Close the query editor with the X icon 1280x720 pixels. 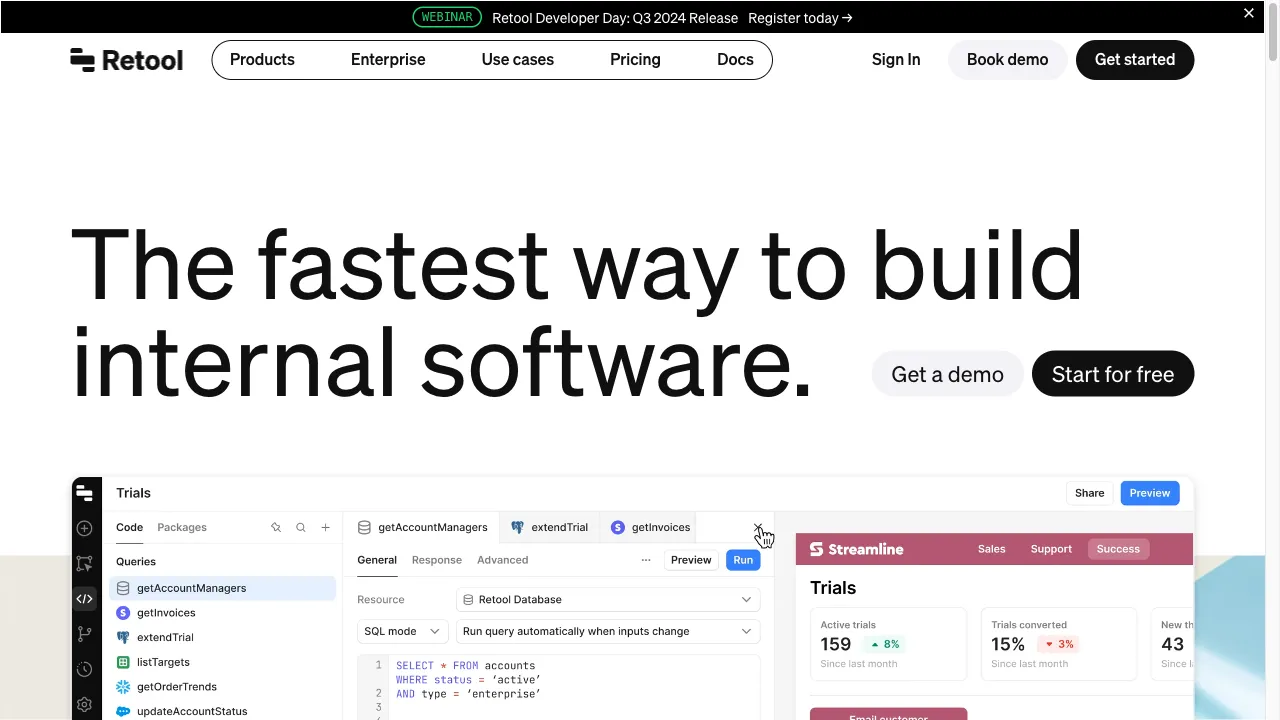pyautogui.click(x=758, y=527)
